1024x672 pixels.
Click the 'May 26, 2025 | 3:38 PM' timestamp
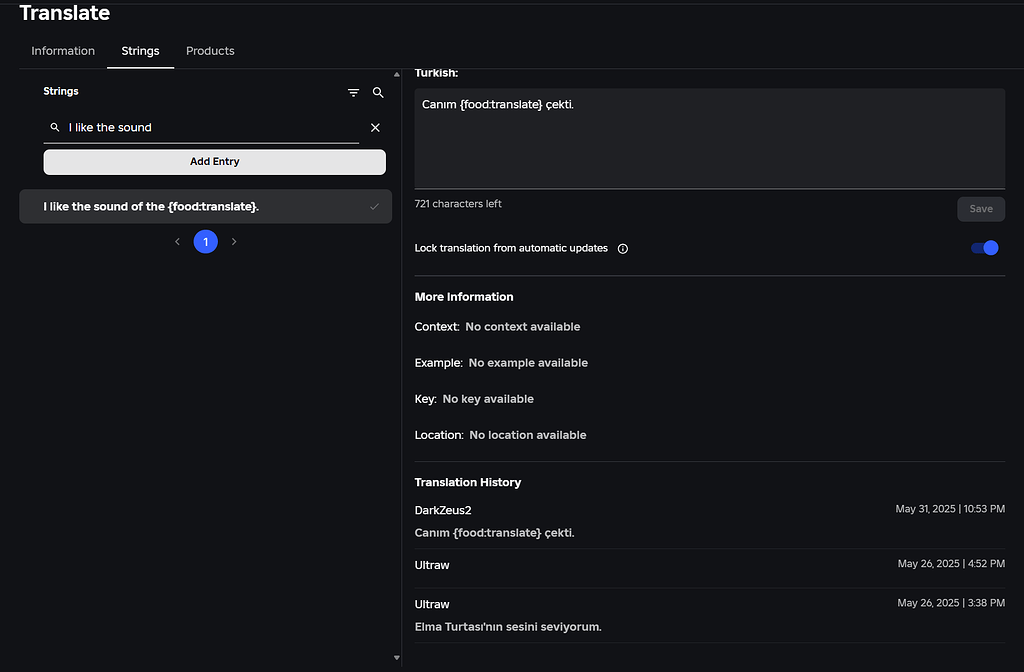pos(951,603)
